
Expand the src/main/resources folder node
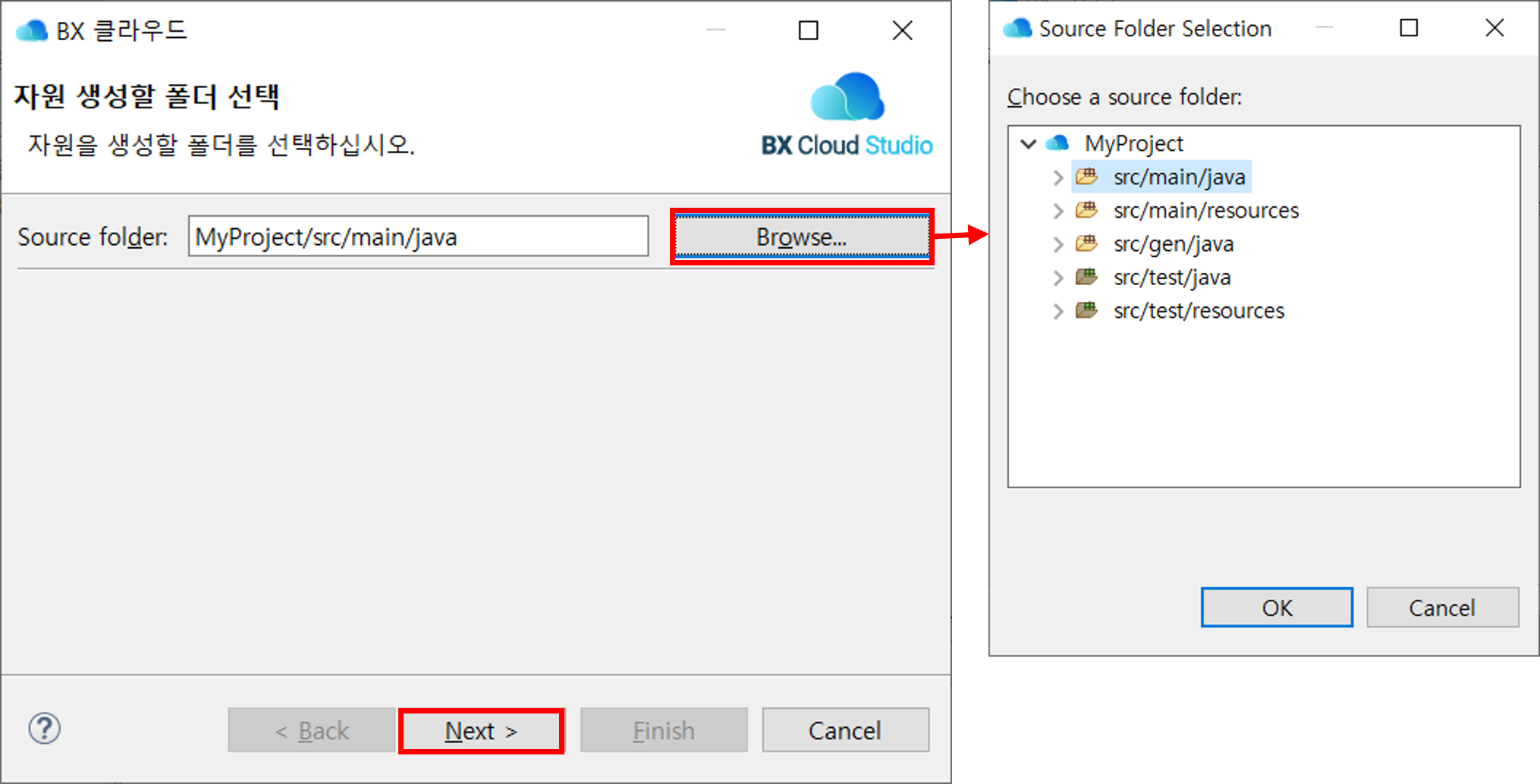pyautogui.click(x=1058, y=211)
